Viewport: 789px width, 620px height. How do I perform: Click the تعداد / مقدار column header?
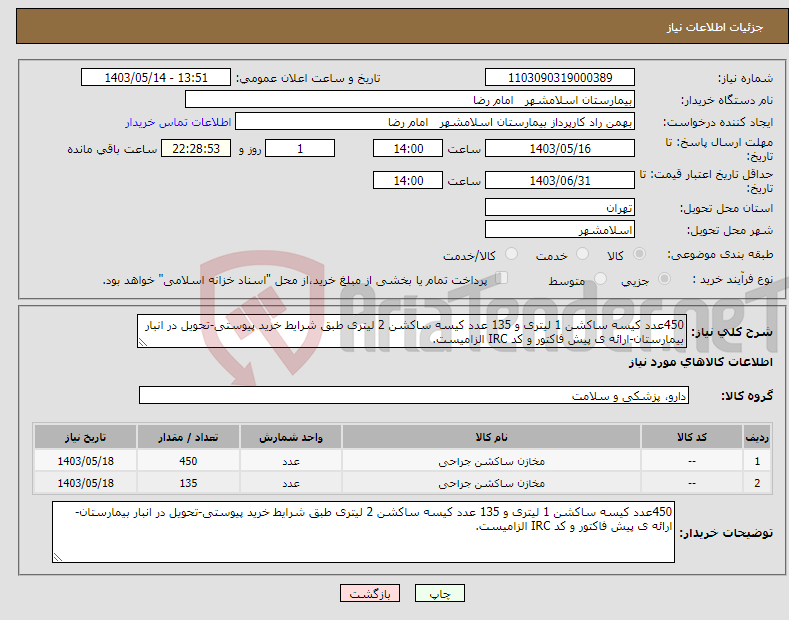tap(188, 437)
